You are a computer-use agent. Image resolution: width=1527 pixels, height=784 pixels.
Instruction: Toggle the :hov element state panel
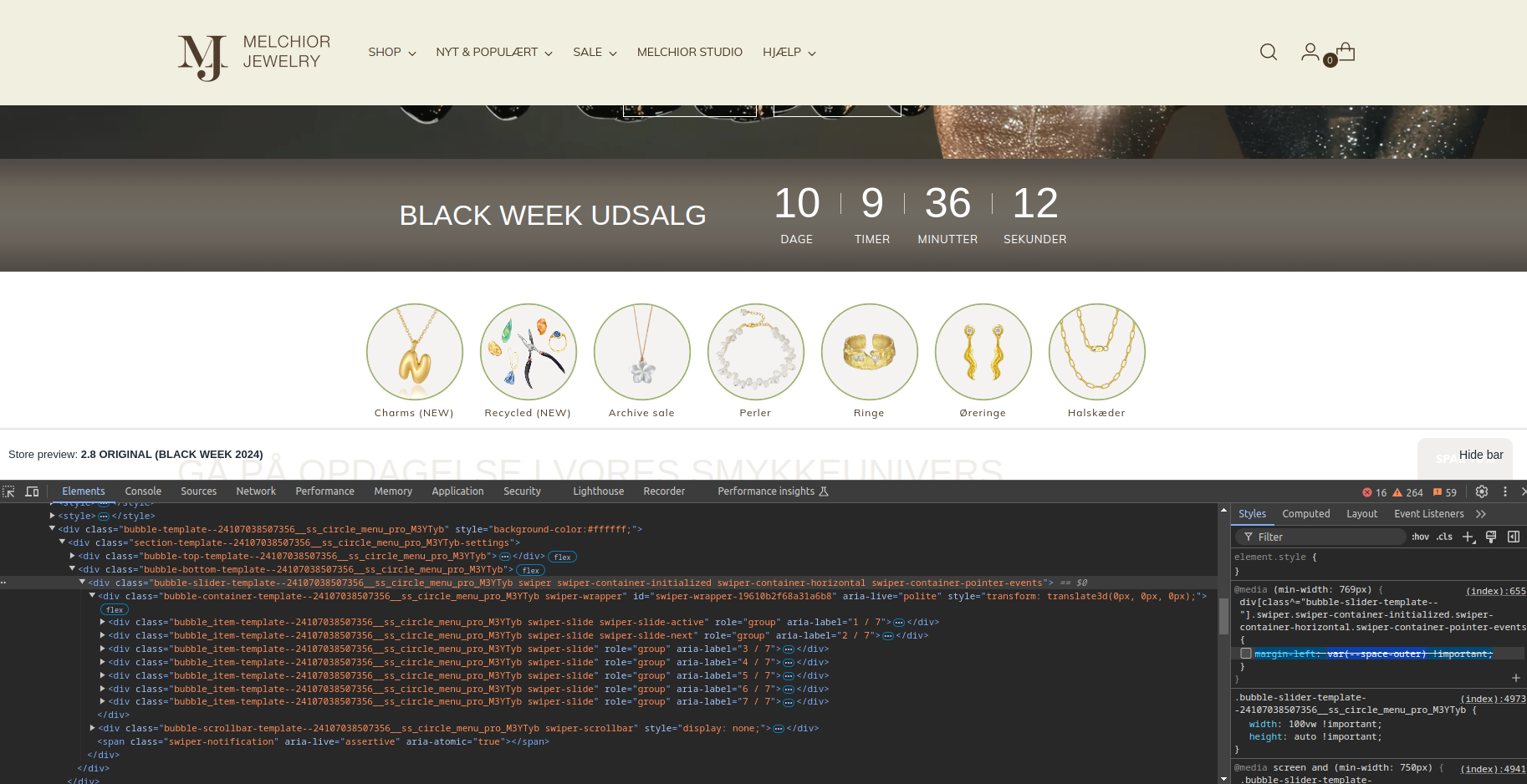point(1420,537)
